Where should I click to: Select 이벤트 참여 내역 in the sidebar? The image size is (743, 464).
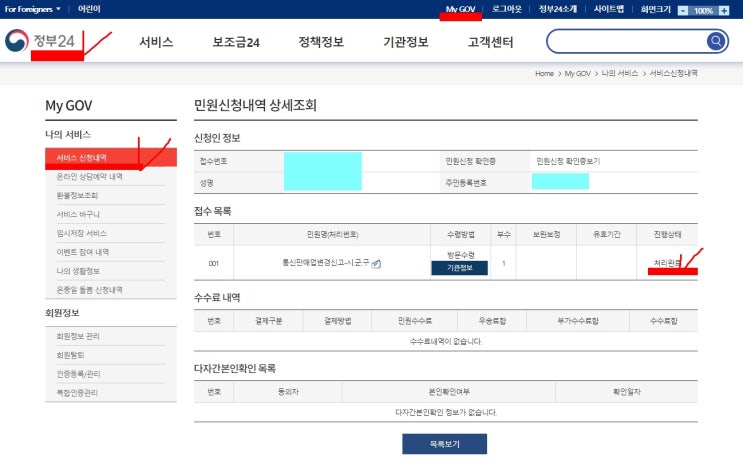[82, 252]
